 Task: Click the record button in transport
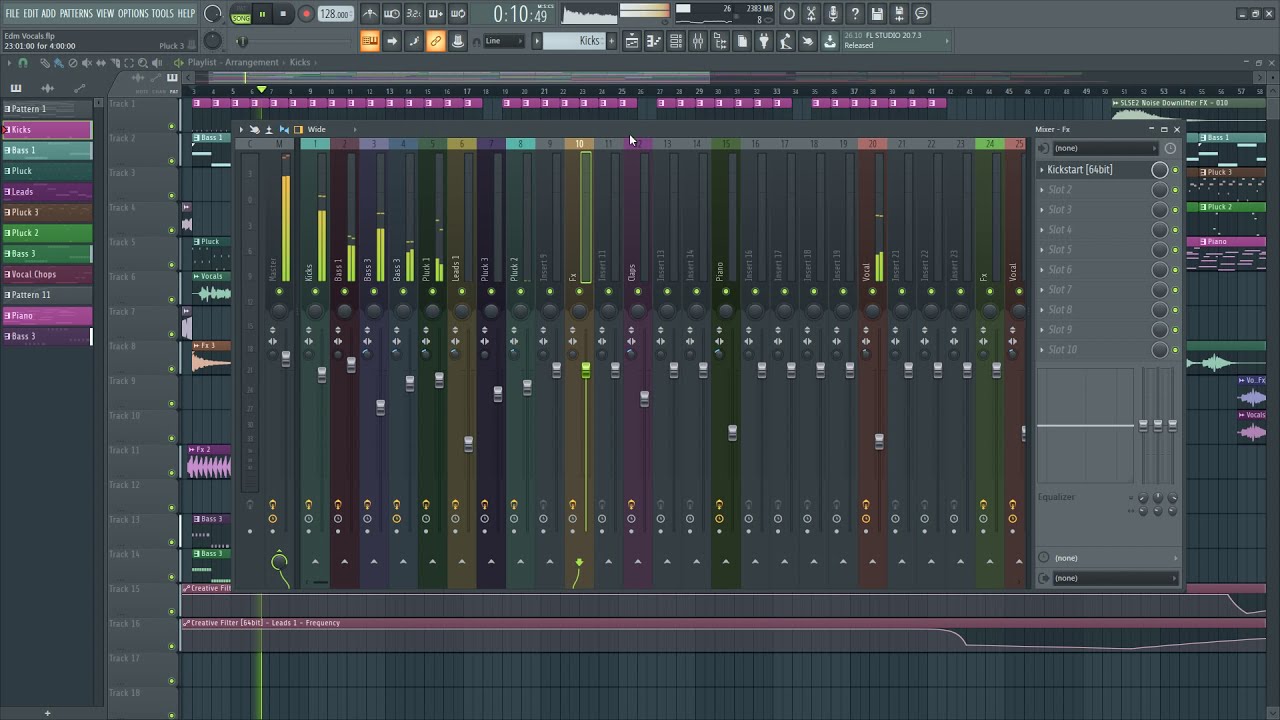306,14
